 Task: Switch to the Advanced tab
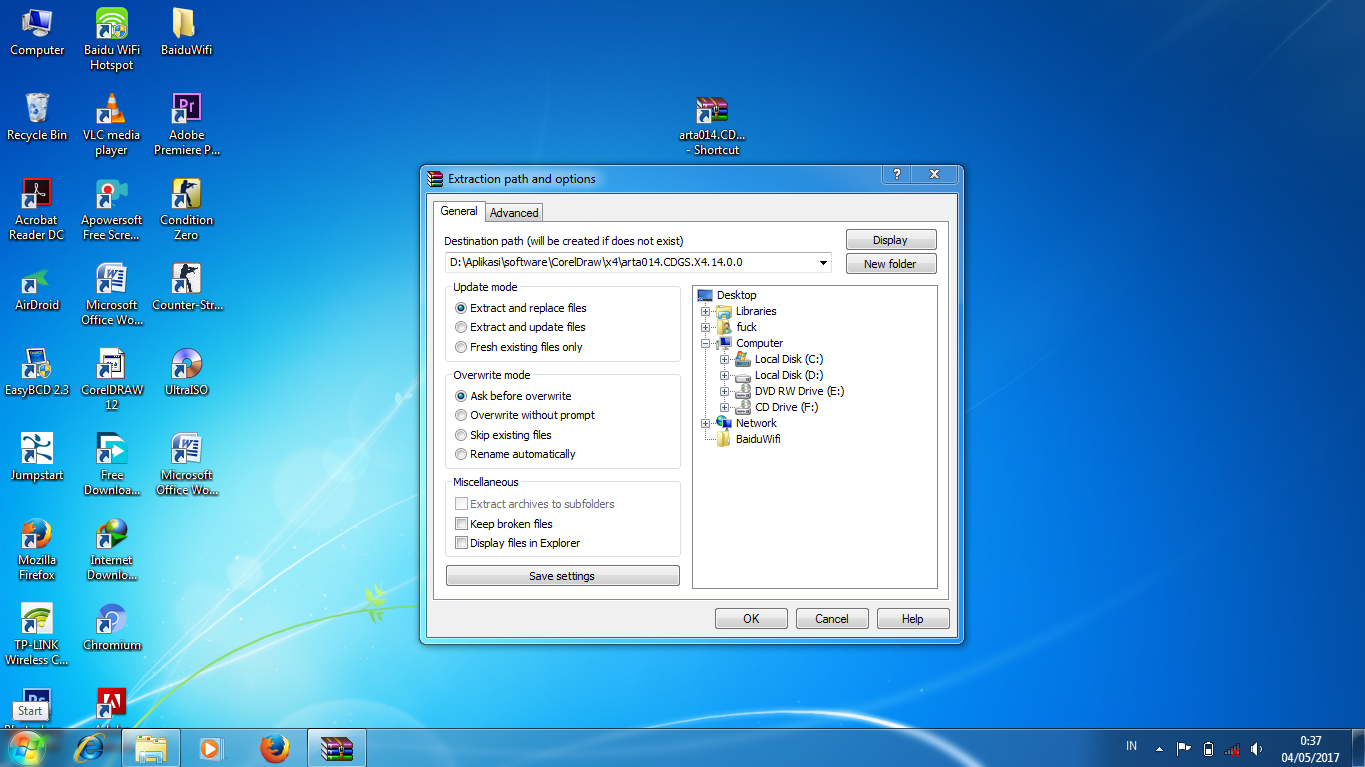[514, 212]
